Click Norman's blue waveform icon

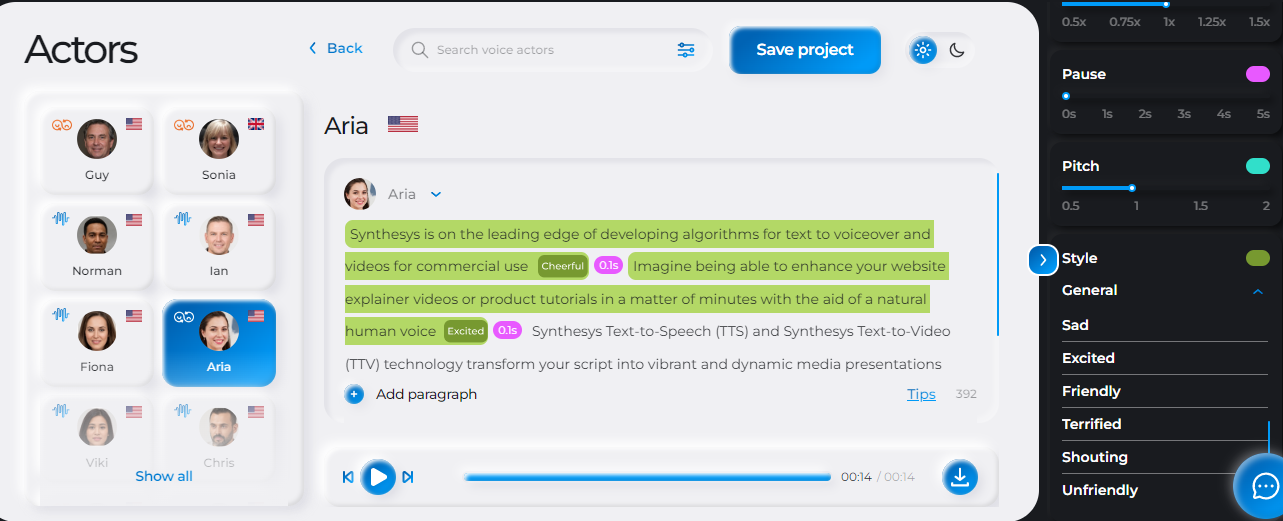(x=61, y=219)
